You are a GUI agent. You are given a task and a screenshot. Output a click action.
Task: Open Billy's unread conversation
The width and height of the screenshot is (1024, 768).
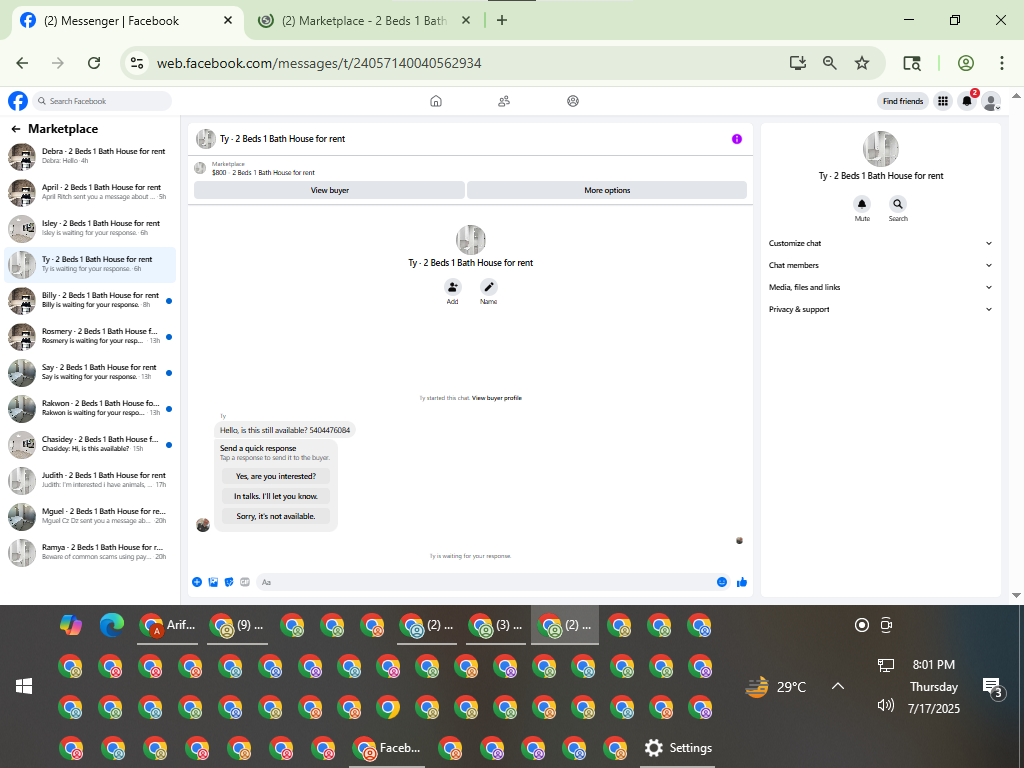pyautogui.click(x=90, y=300)
